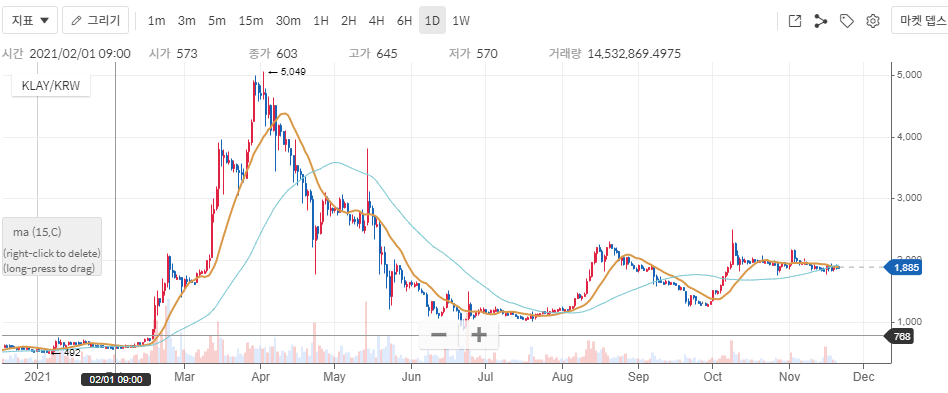Click the 시간 2021/02/01 09:00 readout

tap(67, 54)
